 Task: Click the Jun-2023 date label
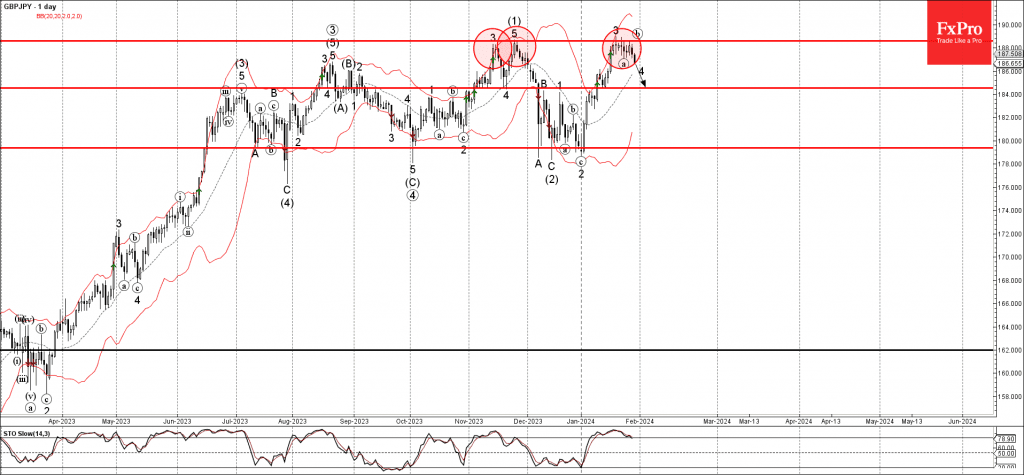point(176,422)
